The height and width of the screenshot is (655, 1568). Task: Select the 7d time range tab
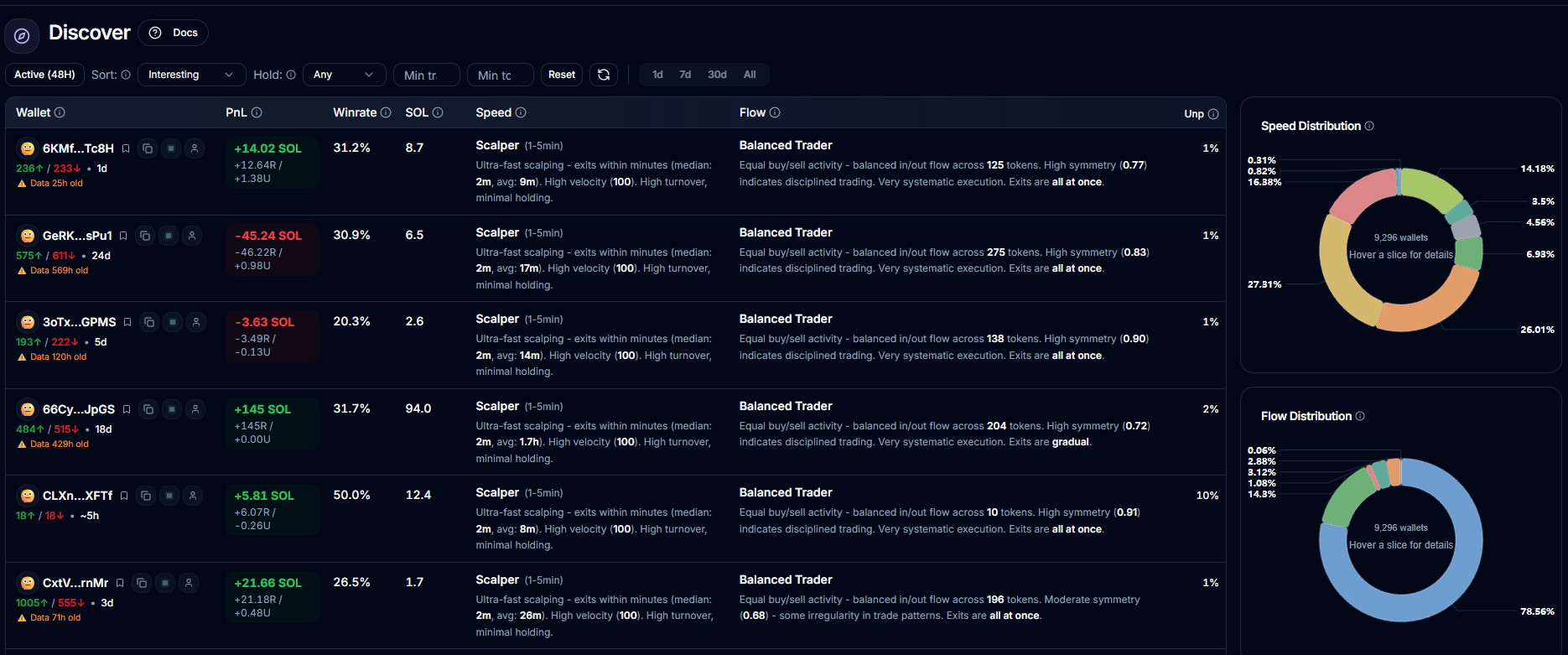[x=685, y=75]
